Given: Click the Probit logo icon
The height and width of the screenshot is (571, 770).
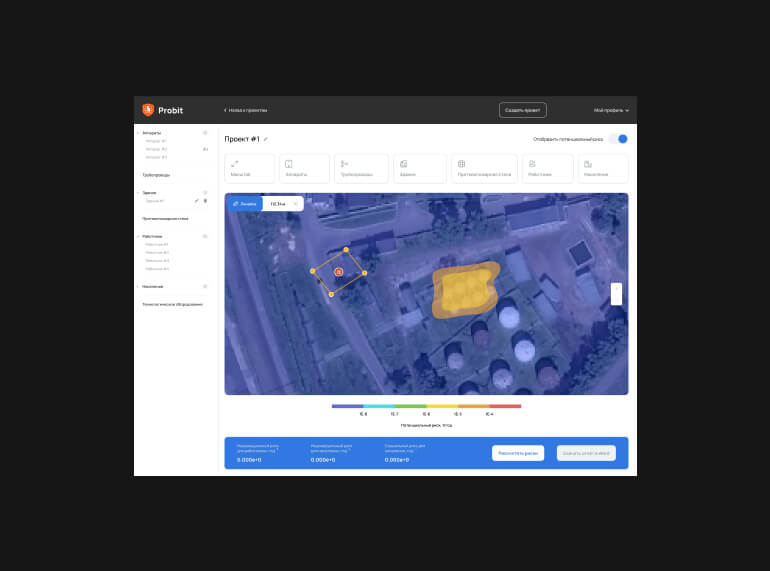Looking at the screenshot, I should pos(148,110).
